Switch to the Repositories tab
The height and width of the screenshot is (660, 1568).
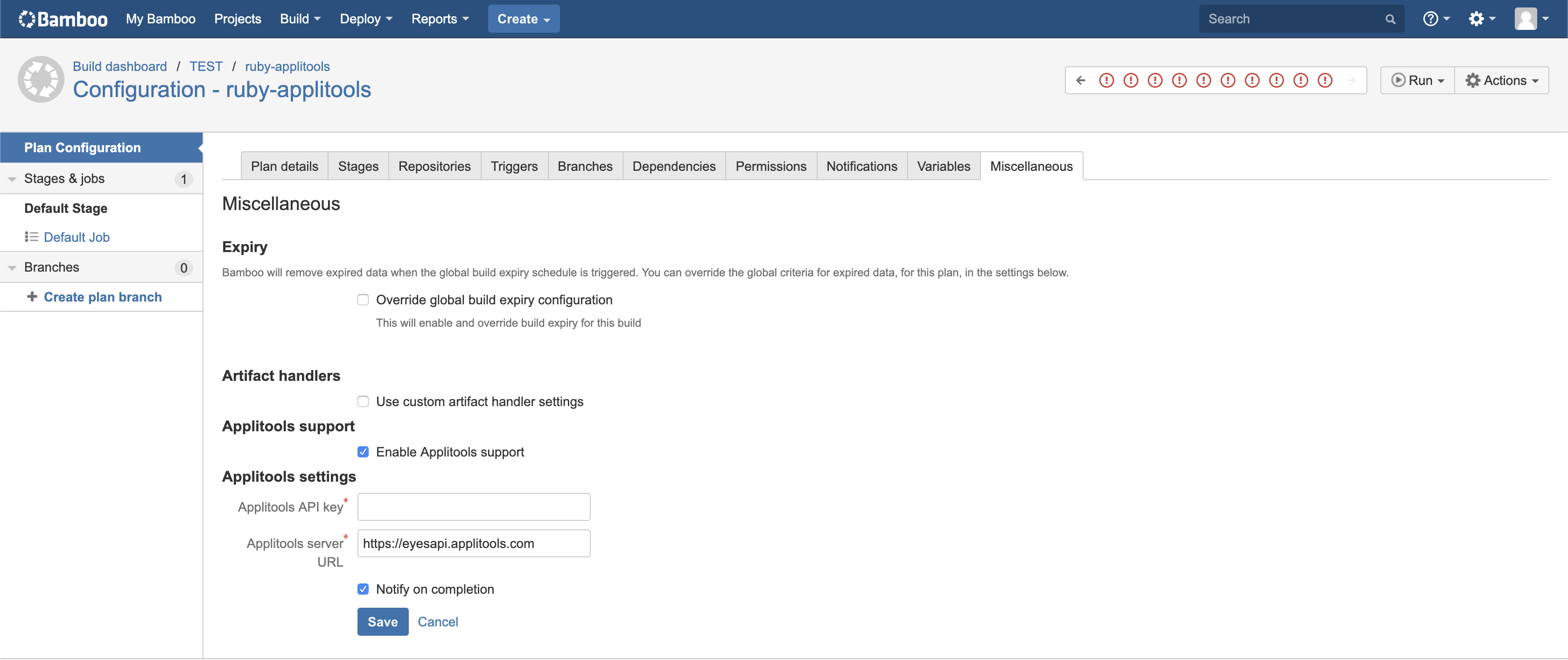point(434,166)
